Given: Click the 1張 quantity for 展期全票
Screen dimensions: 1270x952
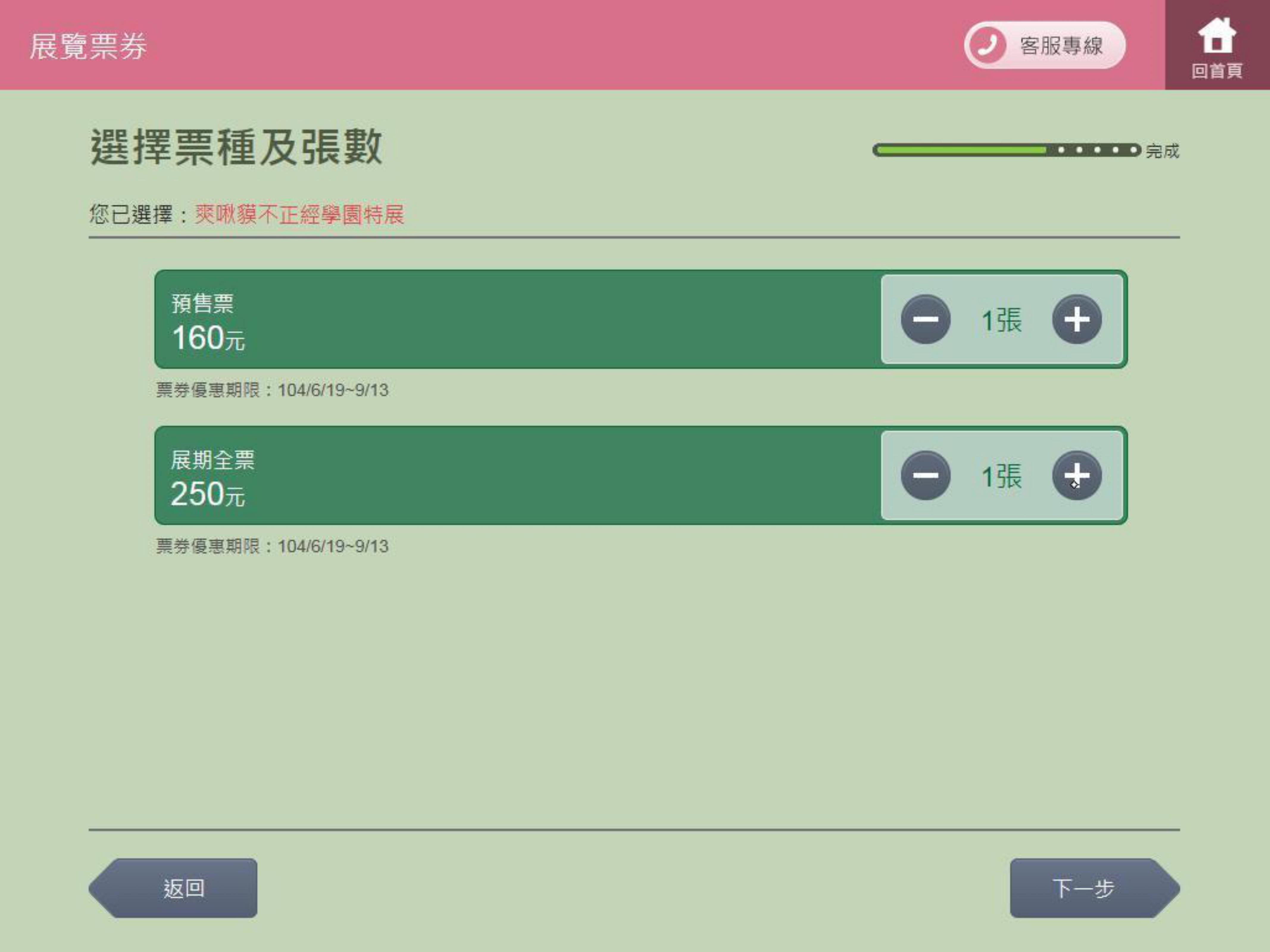Looking at the screenshot, I should (x=1001, y=476).
